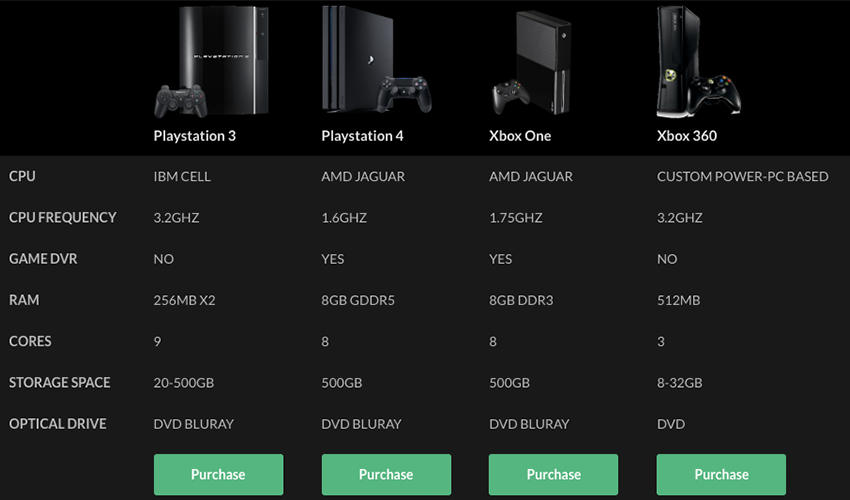The width and height of the screenshot is (850, 500).
Task: Click the RAM row label
Action: [24, 300]
